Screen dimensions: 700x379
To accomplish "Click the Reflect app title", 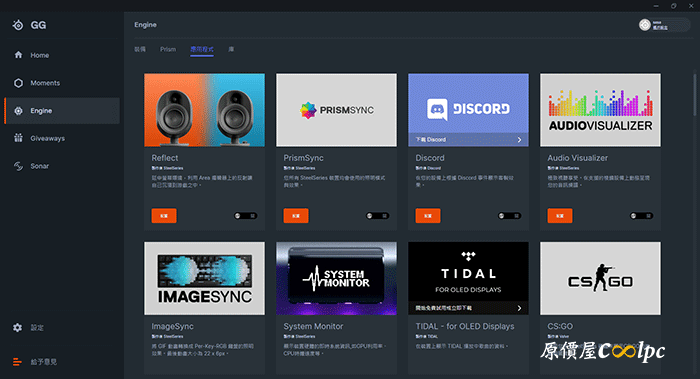I will point(165,158).
